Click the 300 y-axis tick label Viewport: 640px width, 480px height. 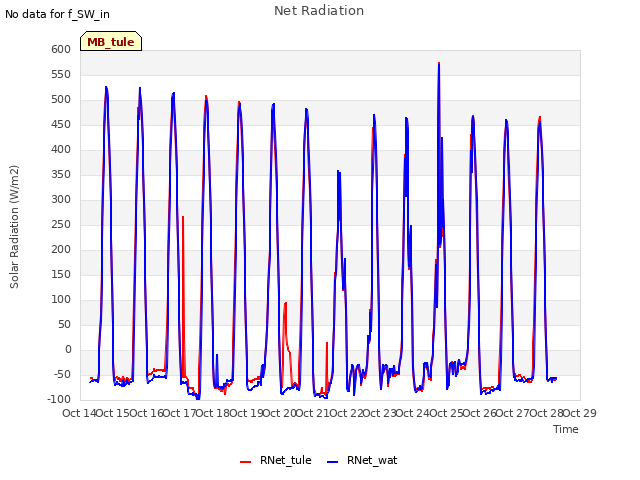click(x=61, y=200)
